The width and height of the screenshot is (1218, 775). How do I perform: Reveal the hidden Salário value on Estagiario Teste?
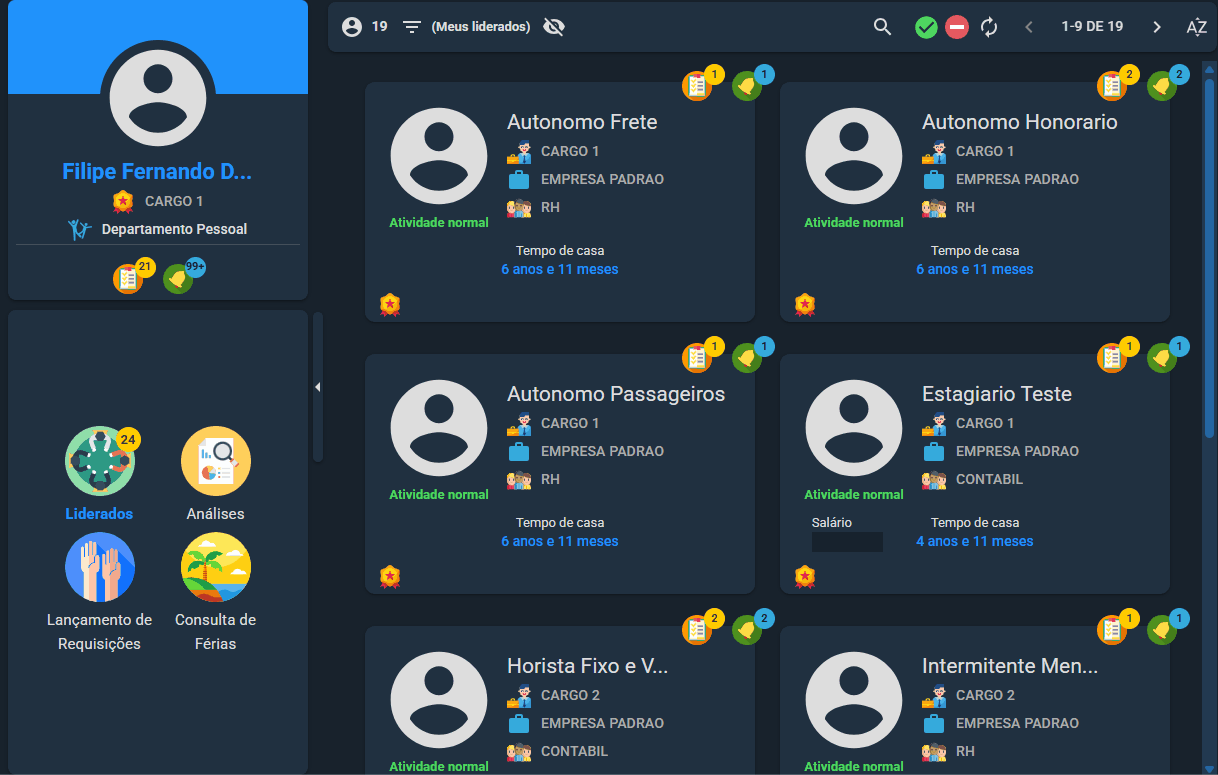pos(847,542)
